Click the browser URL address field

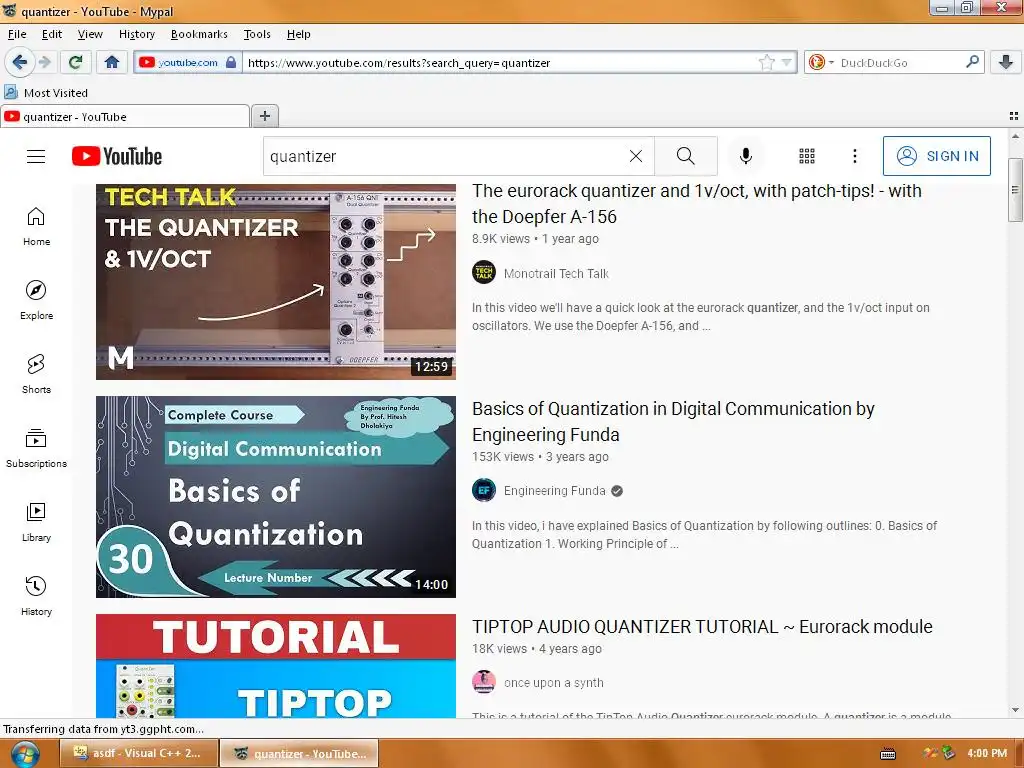[500, 63]
